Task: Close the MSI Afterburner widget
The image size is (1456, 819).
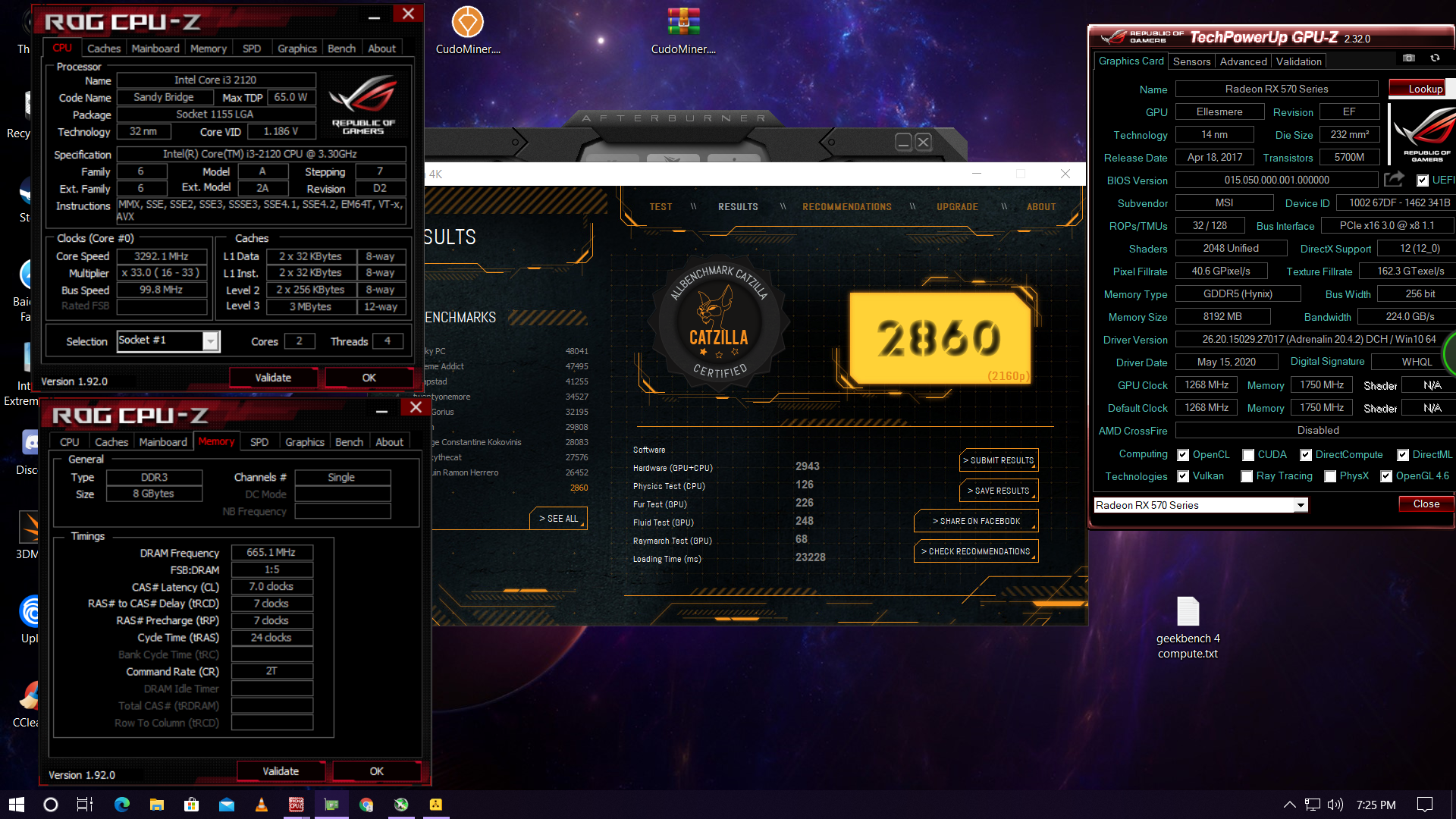Action: point(923,142)
